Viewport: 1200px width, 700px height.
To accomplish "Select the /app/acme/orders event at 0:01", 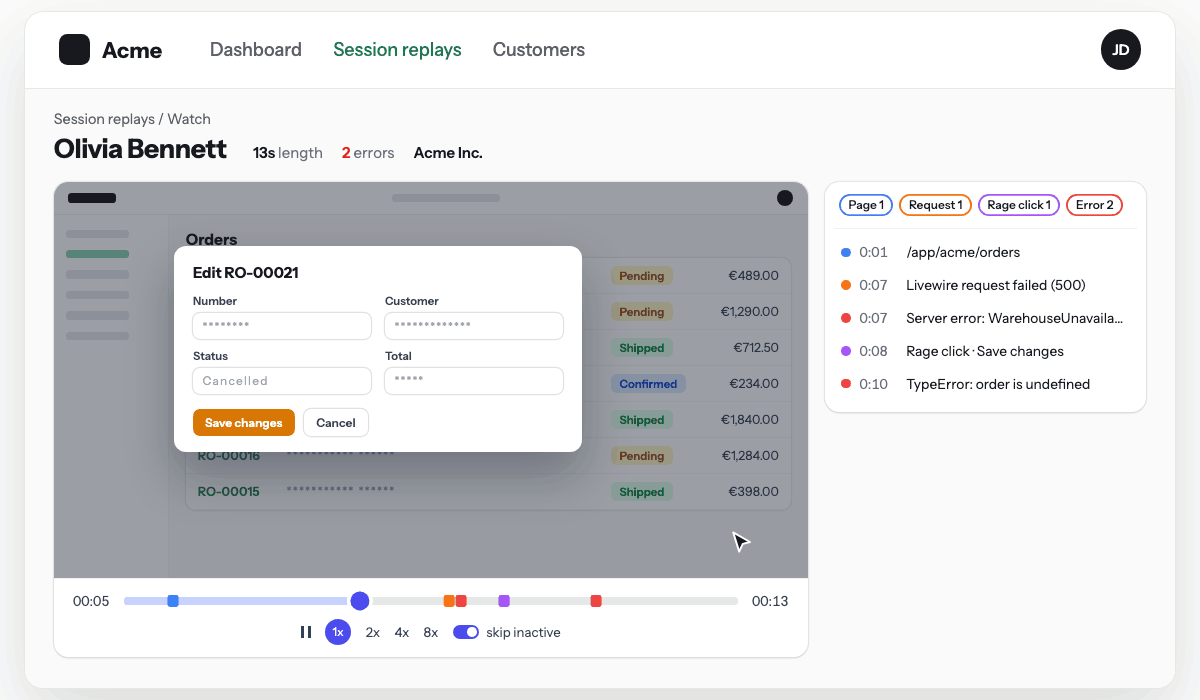I will [x=985, y=252].
